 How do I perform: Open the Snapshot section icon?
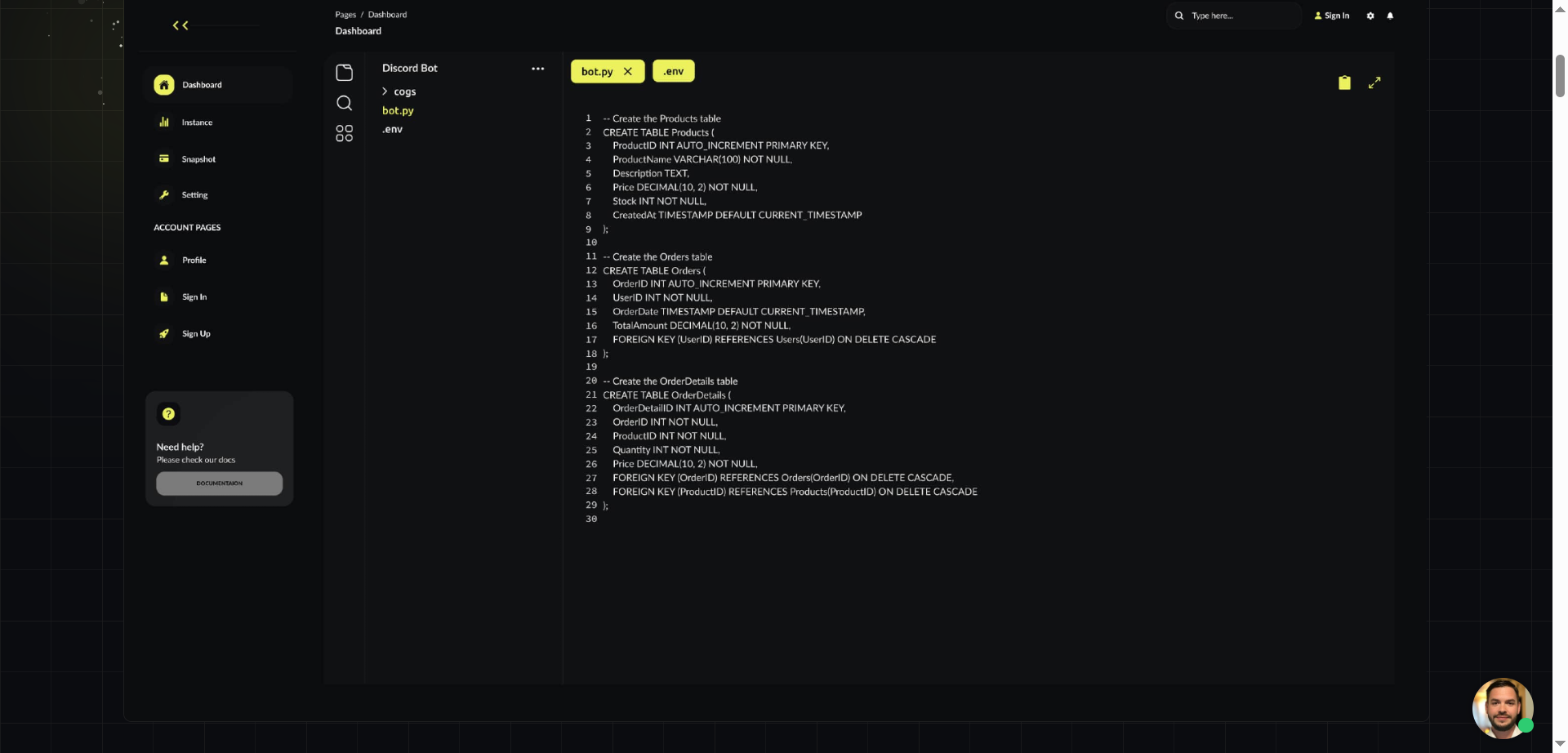(164, 158)
